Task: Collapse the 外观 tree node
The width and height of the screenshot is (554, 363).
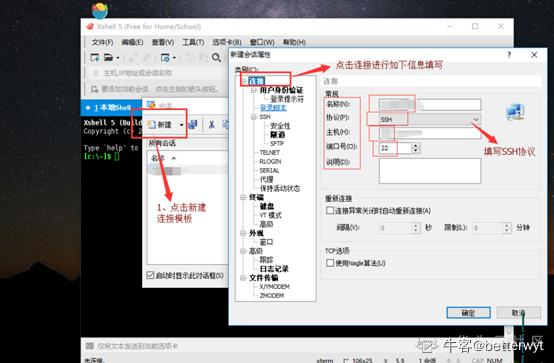Action: [x=243, y=233]
